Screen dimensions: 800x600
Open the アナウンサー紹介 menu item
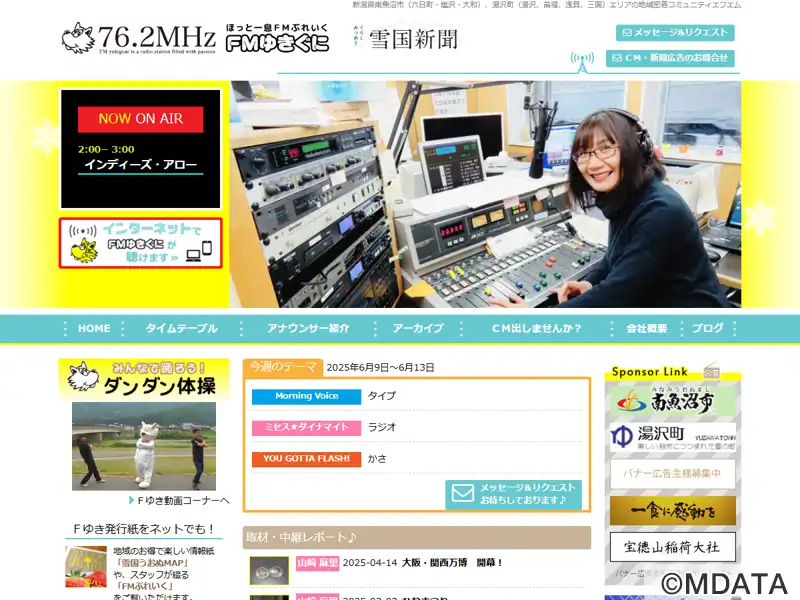(x=308, y=329)
